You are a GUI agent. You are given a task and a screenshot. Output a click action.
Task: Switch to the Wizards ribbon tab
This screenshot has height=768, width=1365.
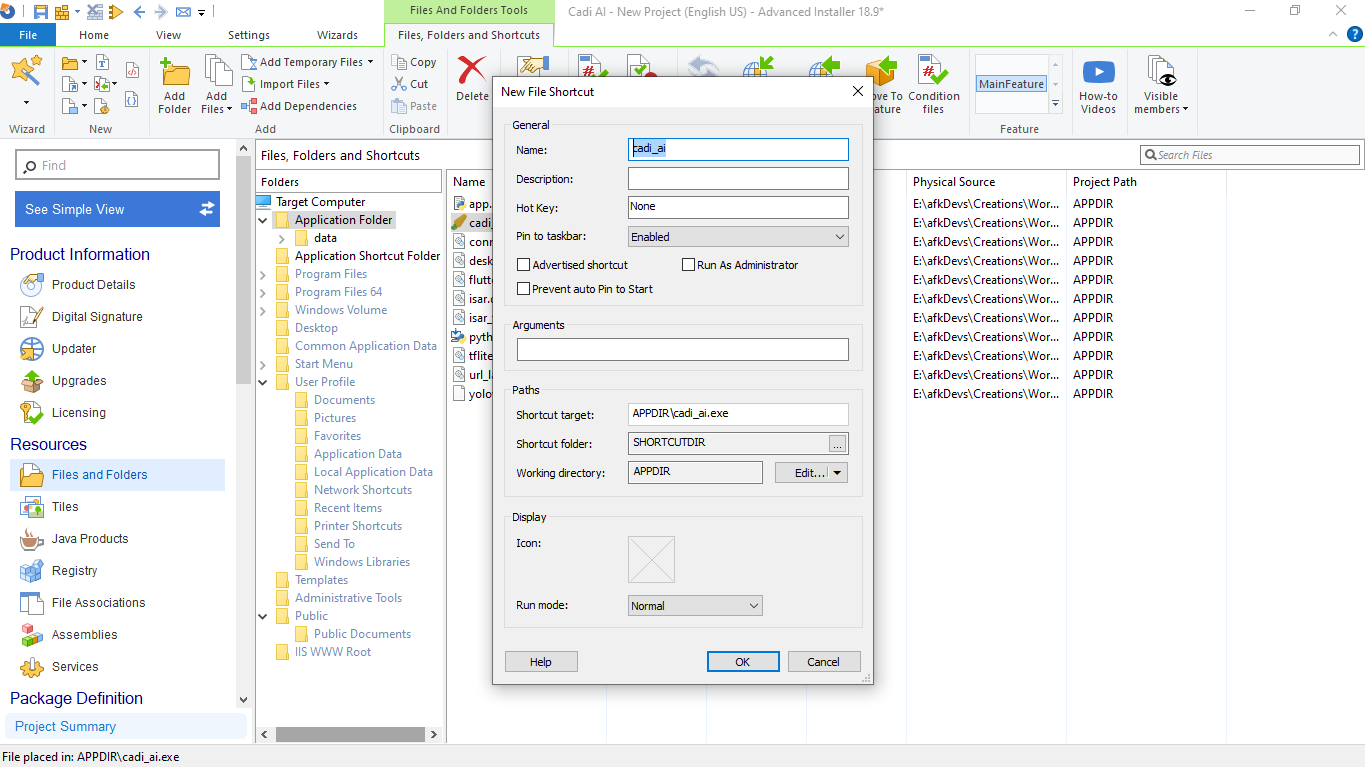click(338, 35)
